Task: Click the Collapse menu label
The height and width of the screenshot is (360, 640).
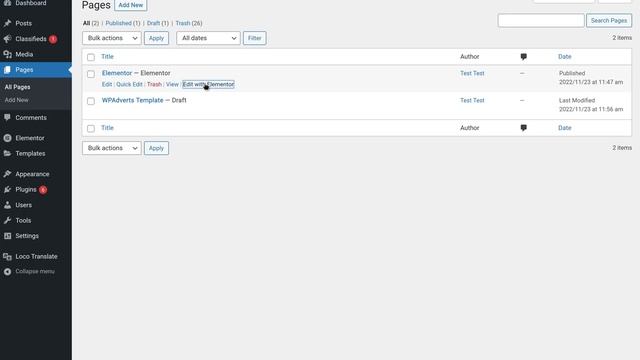Action: pyautogui.click(x=35, y=271)
